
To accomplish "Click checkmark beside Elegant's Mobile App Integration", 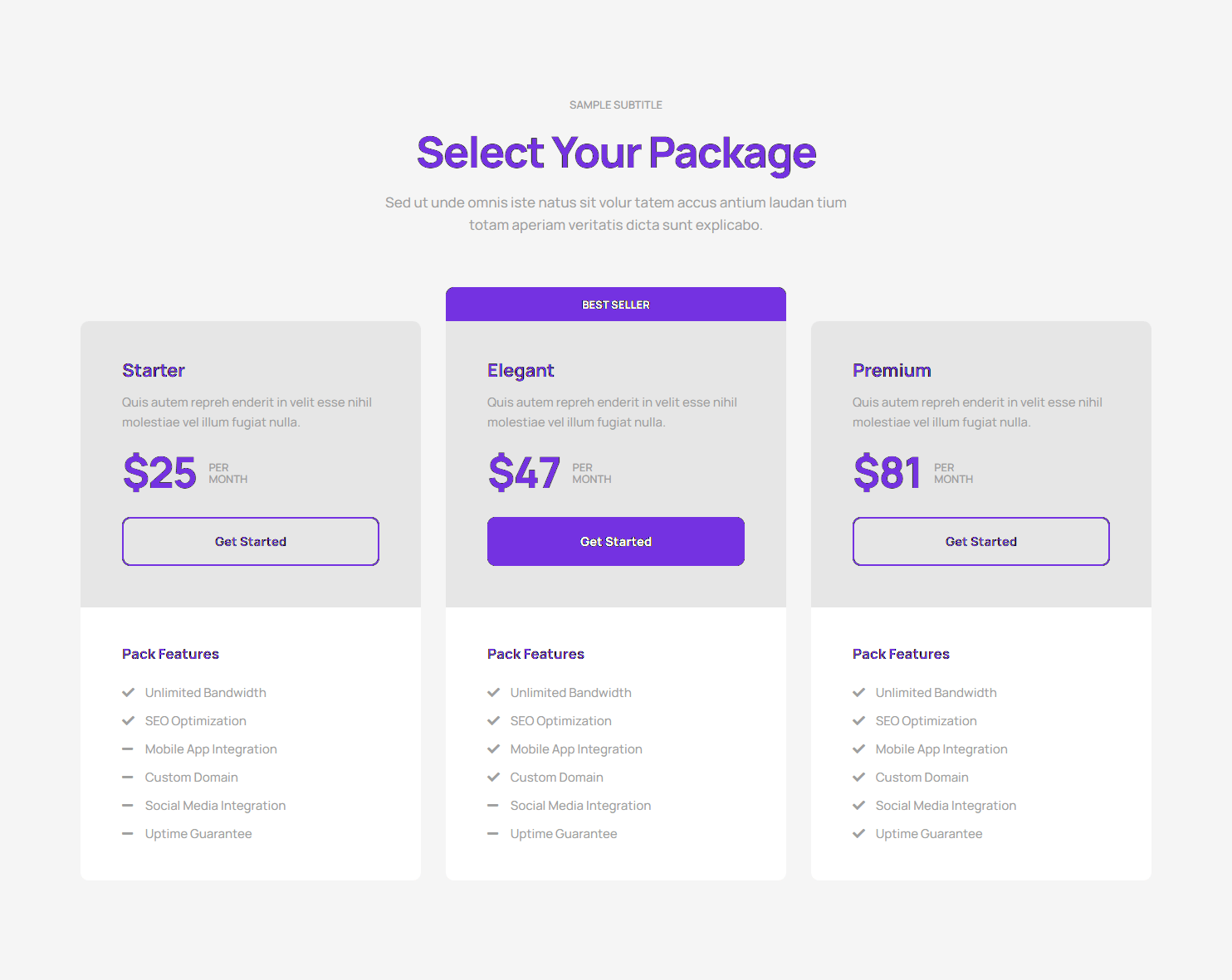I will point(493,749).
